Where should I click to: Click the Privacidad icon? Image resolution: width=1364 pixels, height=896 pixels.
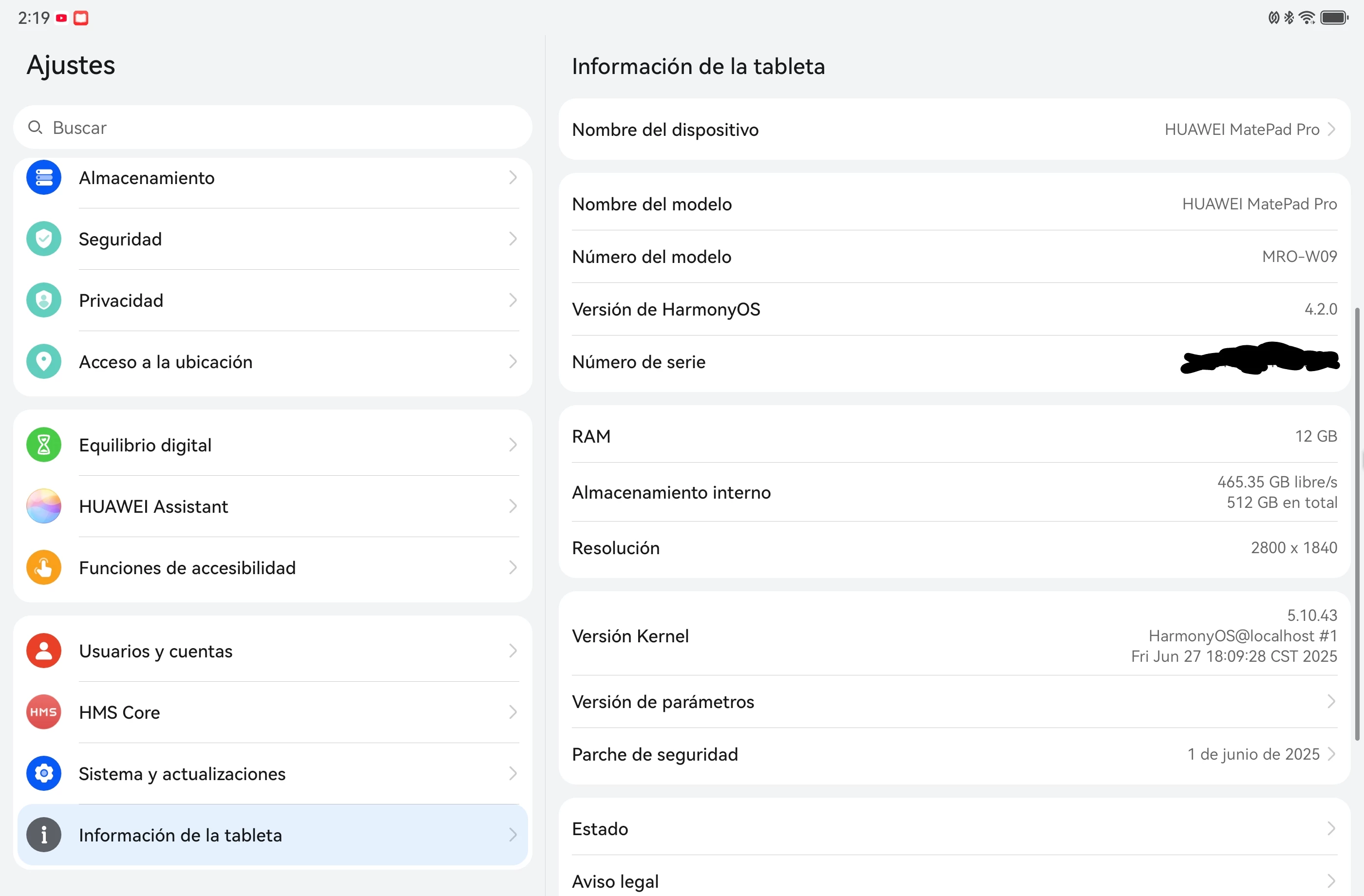click(43, 300)
